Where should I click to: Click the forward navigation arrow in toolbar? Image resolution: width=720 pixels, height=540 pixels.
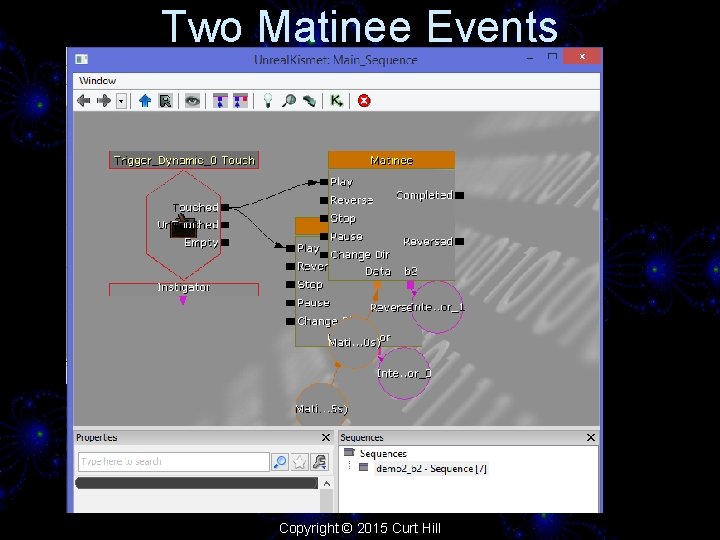click(104, 101)
